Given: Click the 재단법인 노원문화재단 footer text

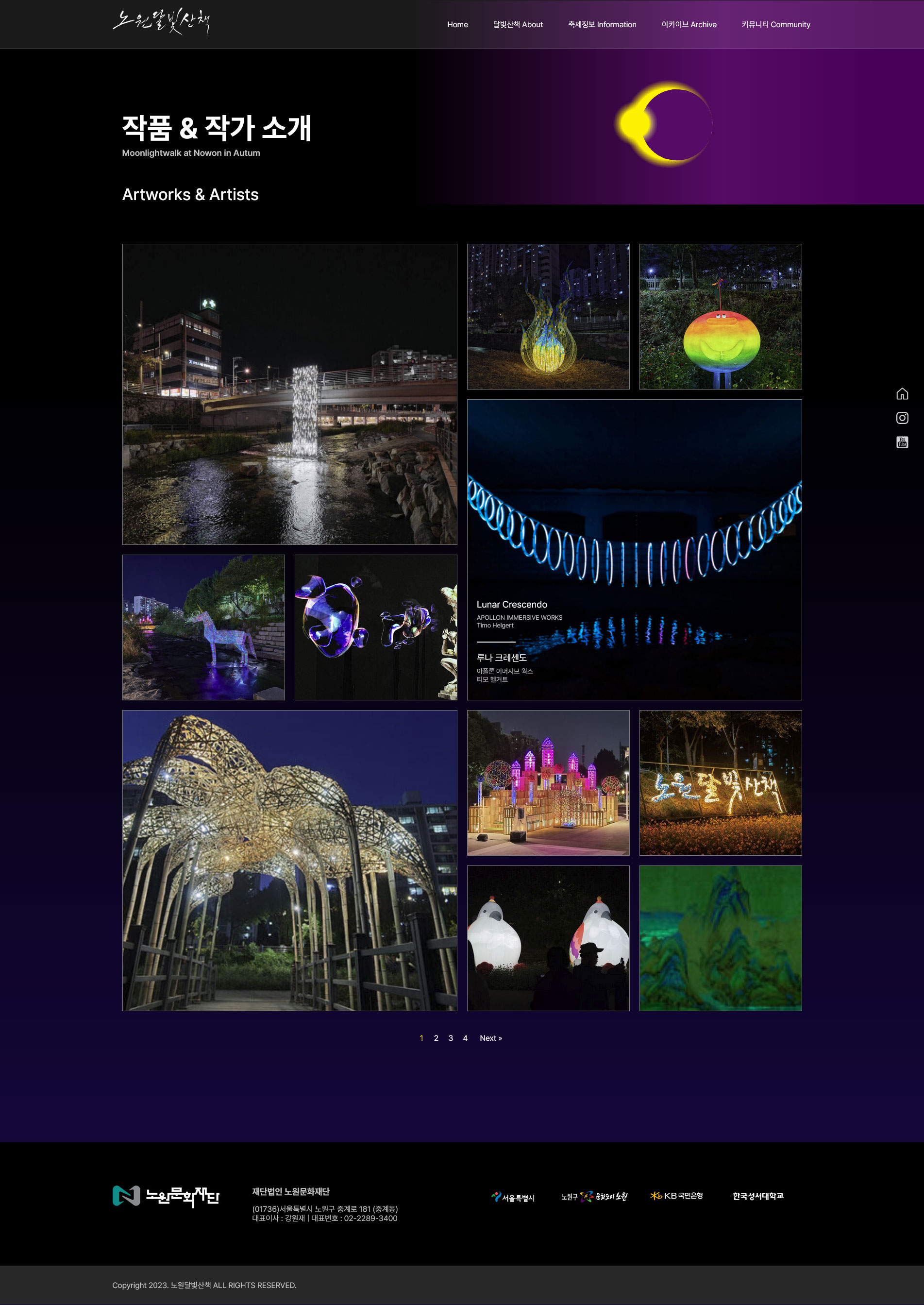Looking at the screenshot, I should point(291,1191).
